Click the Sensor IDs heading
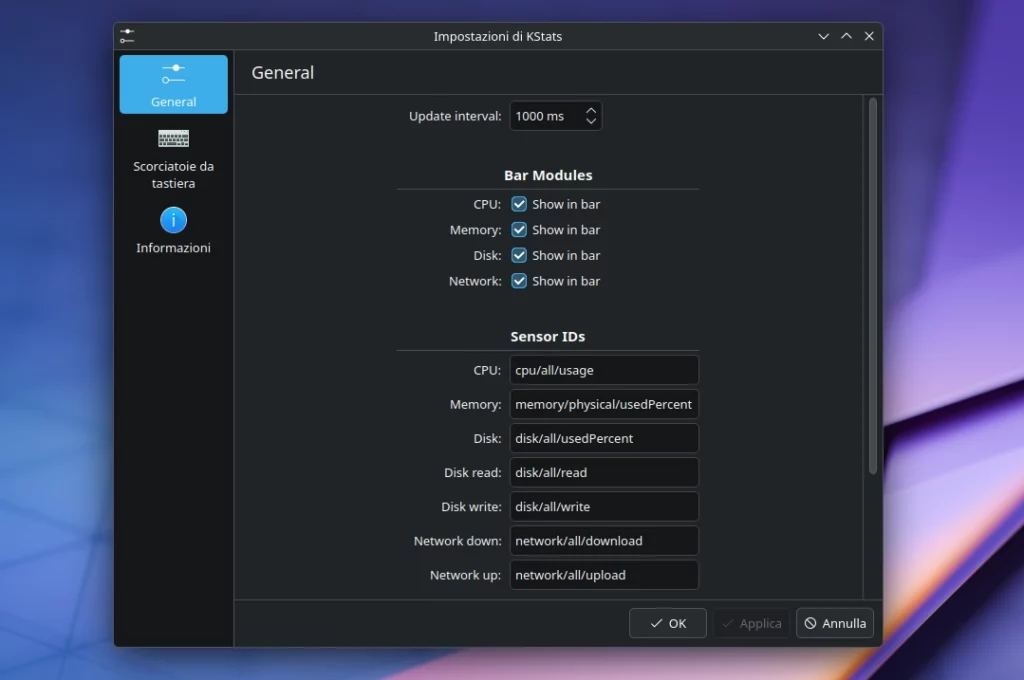Viewport: 1024px width, 680px height. pyautogui.click(x=548, y=336)
